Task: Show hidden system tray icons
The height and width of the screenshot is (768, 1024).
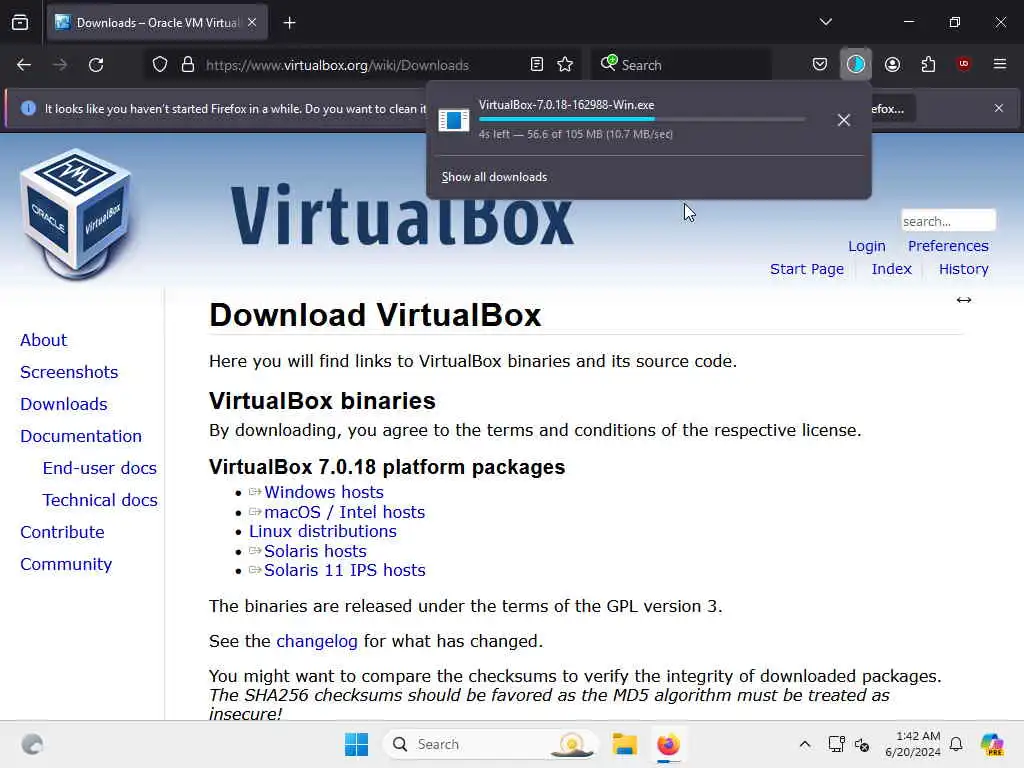Action: [805, 744]
